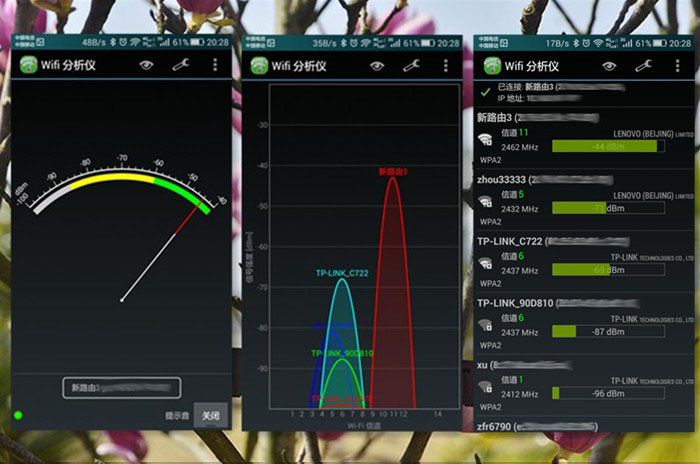Click the 信道 5 channel label
The height and width of the screenshot is (464, 700).
512,194
